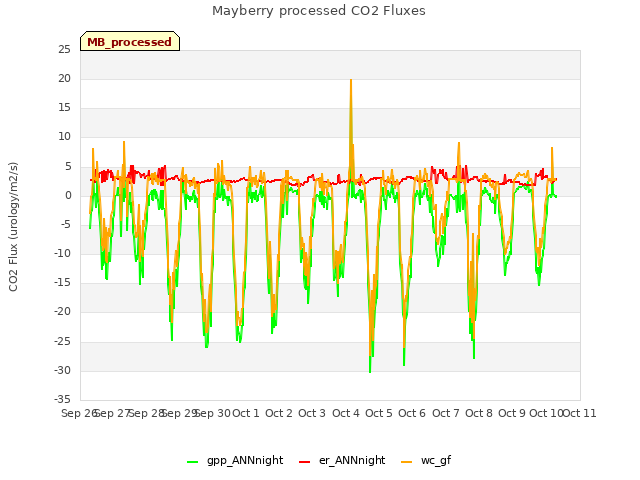Screen dimensions: 640x480
Task: Click the y-axis value -30
Action: coord(62,371)
